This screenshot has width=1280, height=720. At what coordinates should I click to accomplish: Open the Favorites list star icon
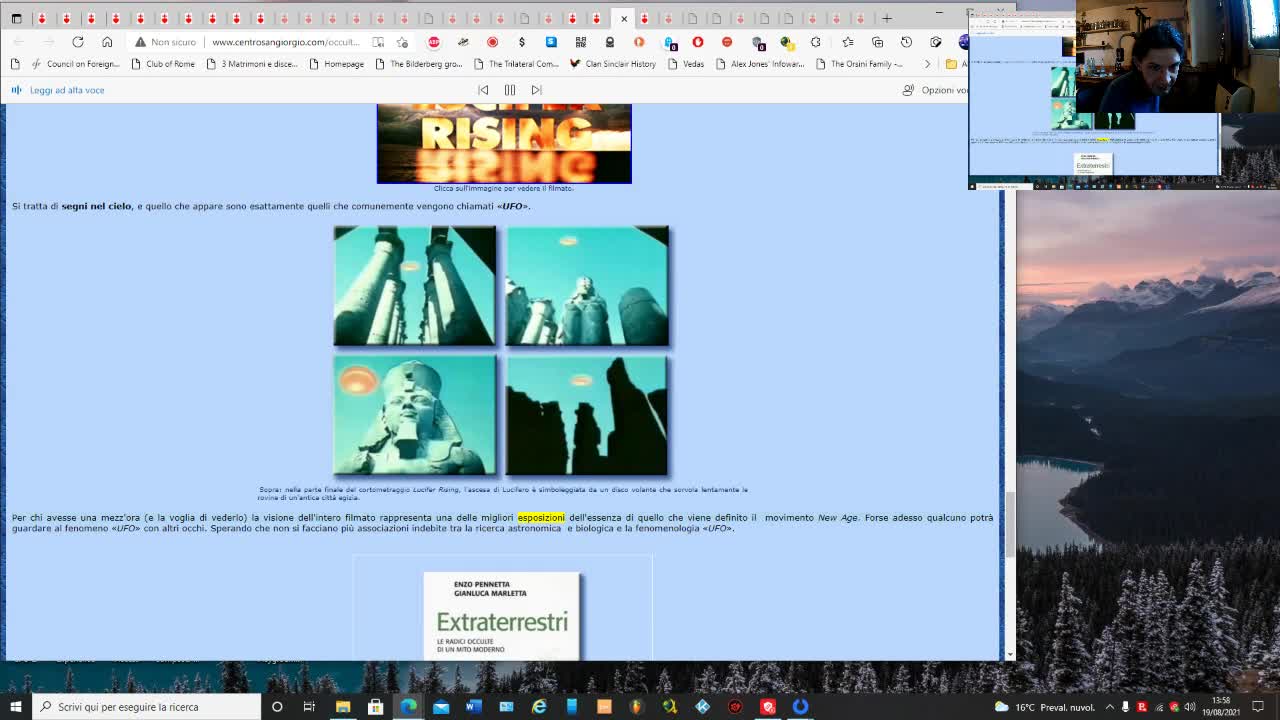(x=847, y=42)
